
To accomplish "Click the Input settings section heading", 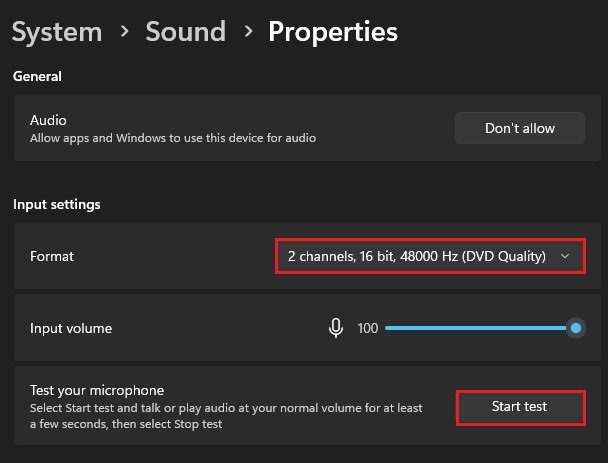I will (x=57, y=205).
